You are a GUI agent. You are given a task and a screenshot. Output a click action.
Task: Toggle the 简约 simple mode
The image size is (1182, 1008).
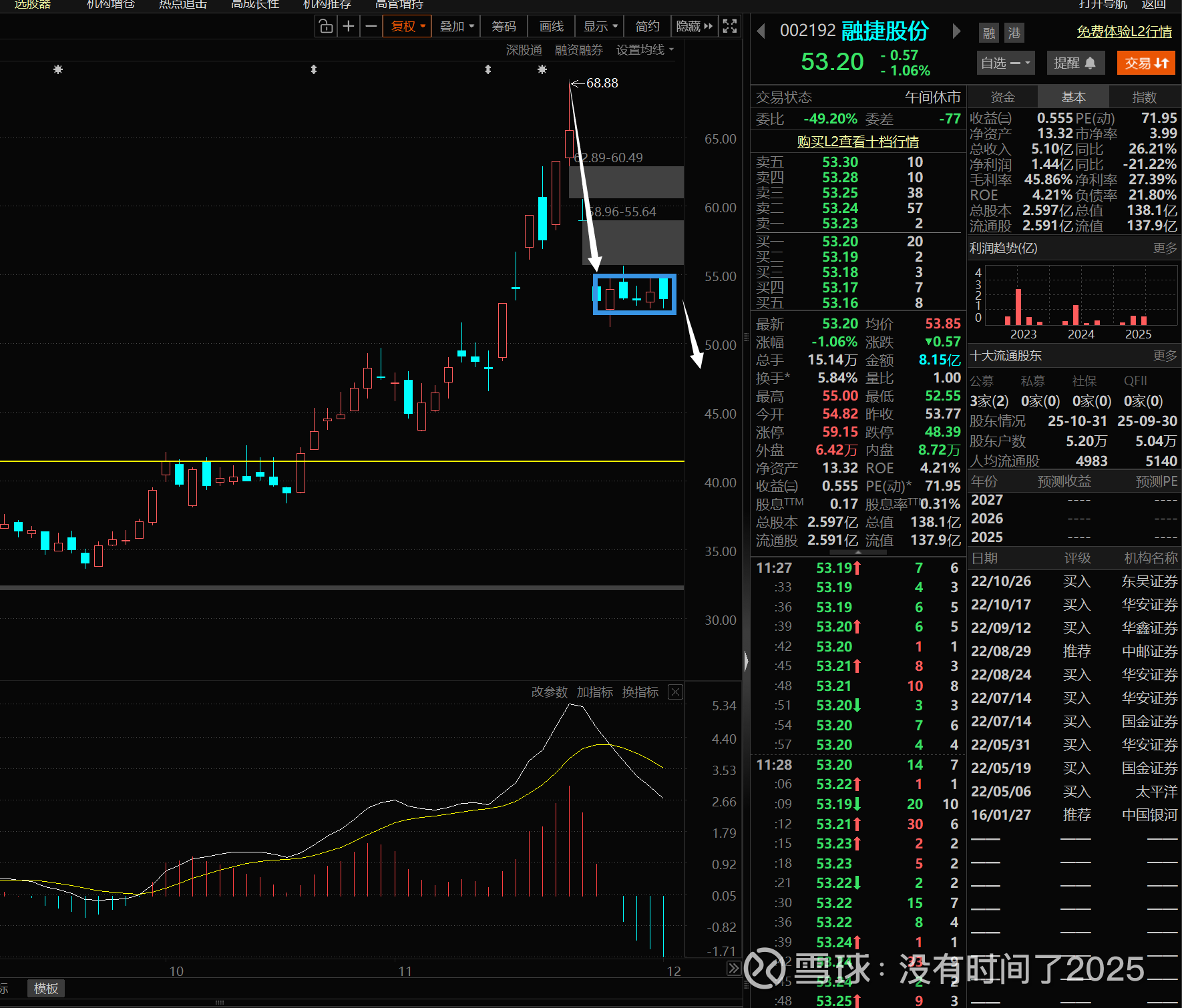[647, 27]
